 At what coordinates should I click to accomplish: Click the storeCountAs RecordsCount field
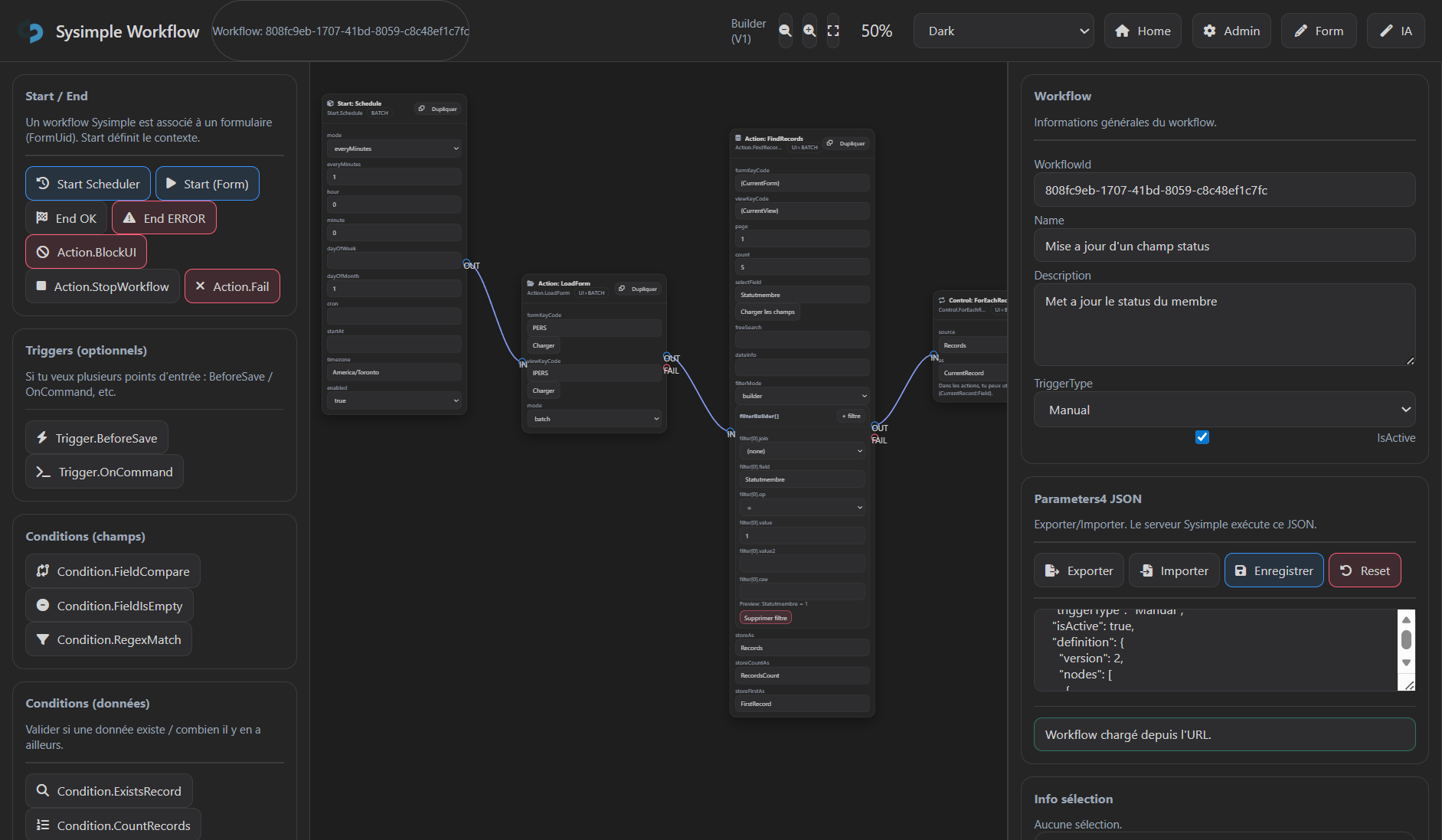pos(803,675)
